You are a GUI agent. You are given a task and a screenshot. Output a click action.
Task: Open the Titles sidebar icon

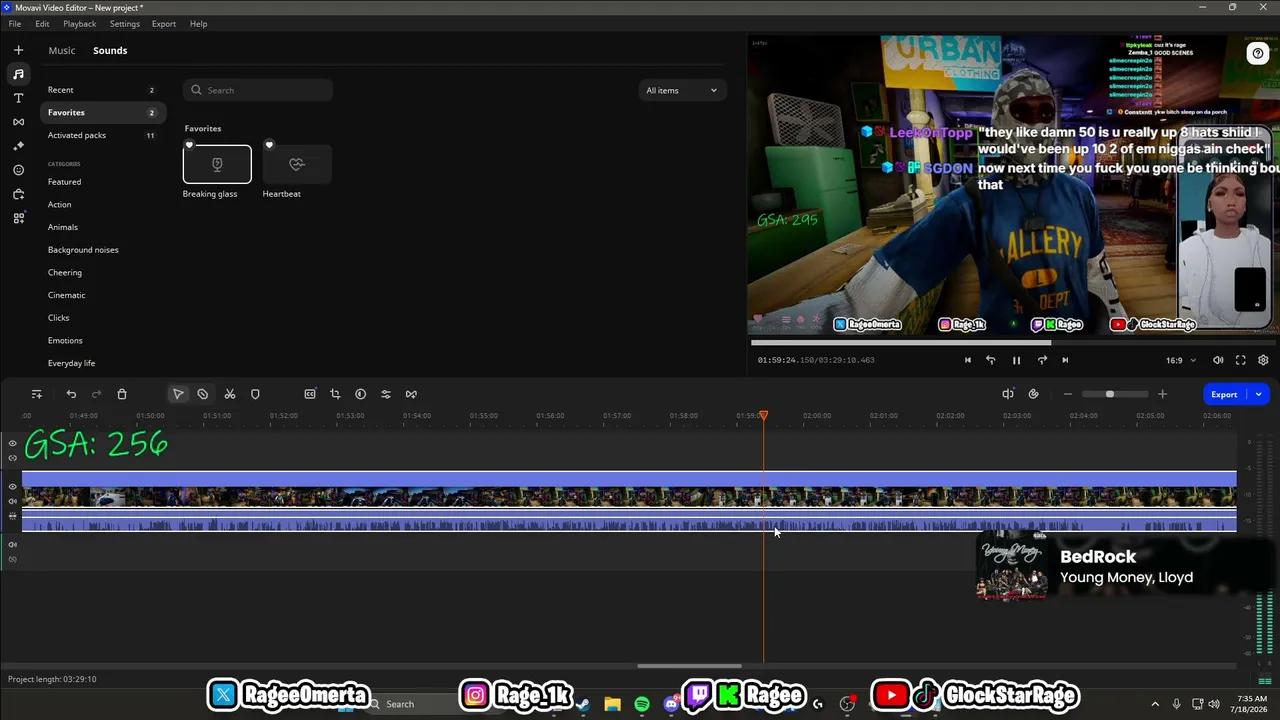[18, 98]
